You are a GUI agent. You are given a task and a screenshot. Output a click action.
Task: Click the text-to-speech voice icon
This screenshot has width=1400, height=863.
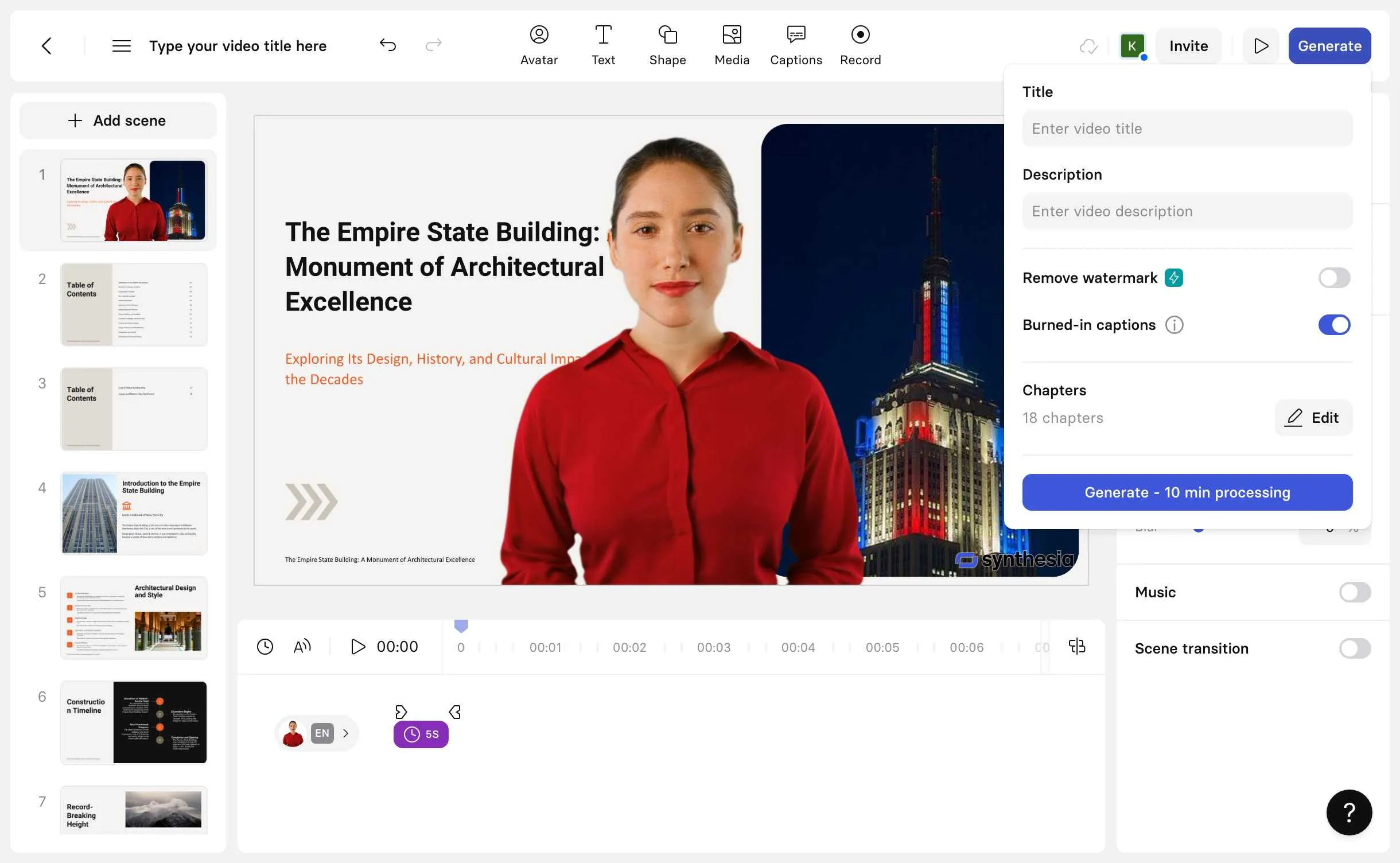(x=302, y=647)
